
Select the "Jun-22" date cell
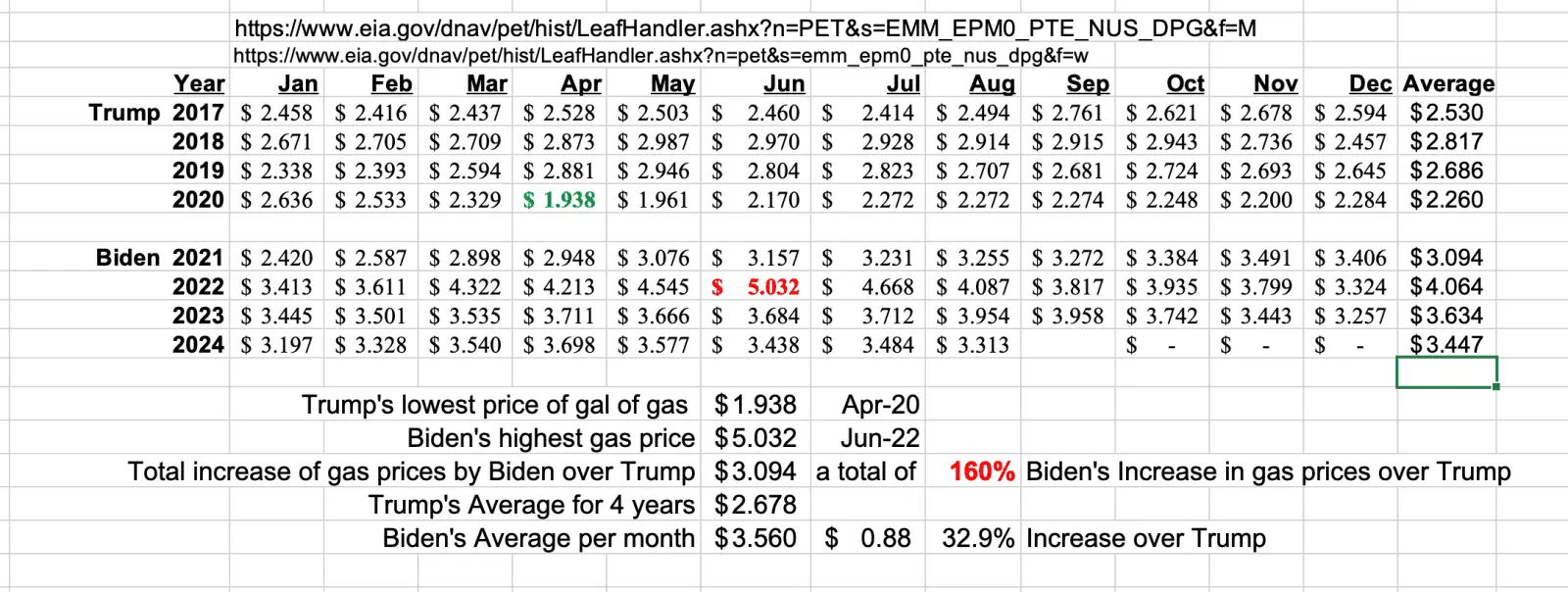click(x=880, y=438)
